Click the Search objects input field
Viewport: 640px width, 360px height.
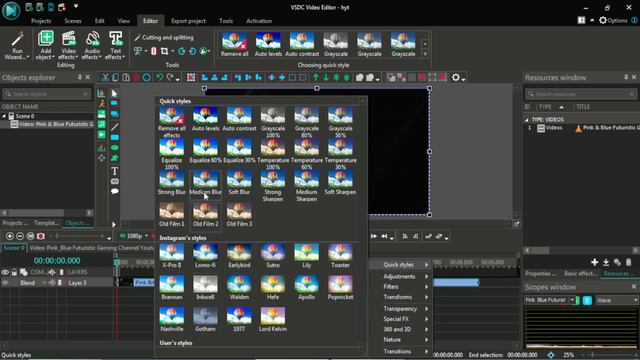point(47,94)
